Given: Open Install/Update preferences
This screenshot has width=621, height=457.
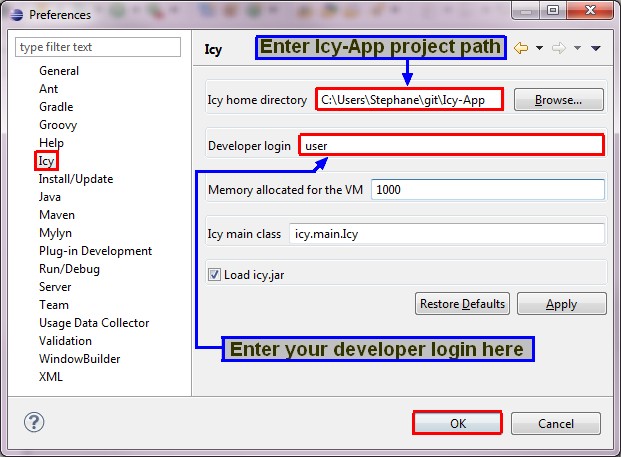Looking at the screenshot, I should click(76, 179).
